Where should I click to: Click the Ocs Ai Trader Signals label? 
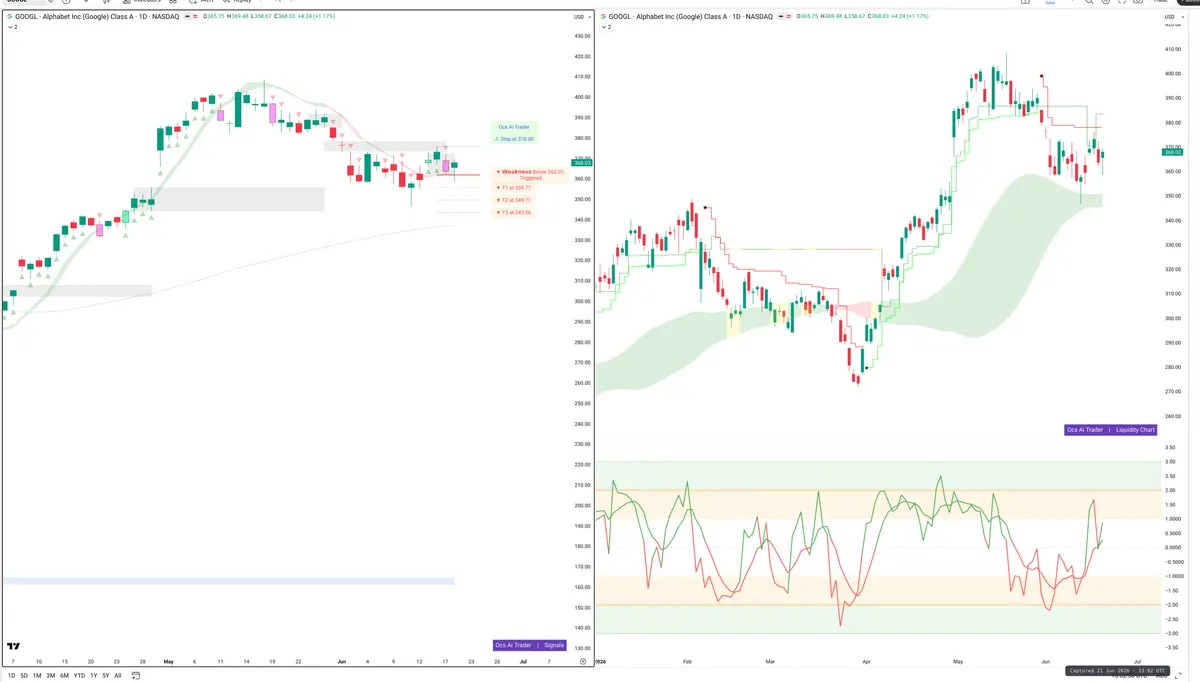click(530, 645)
